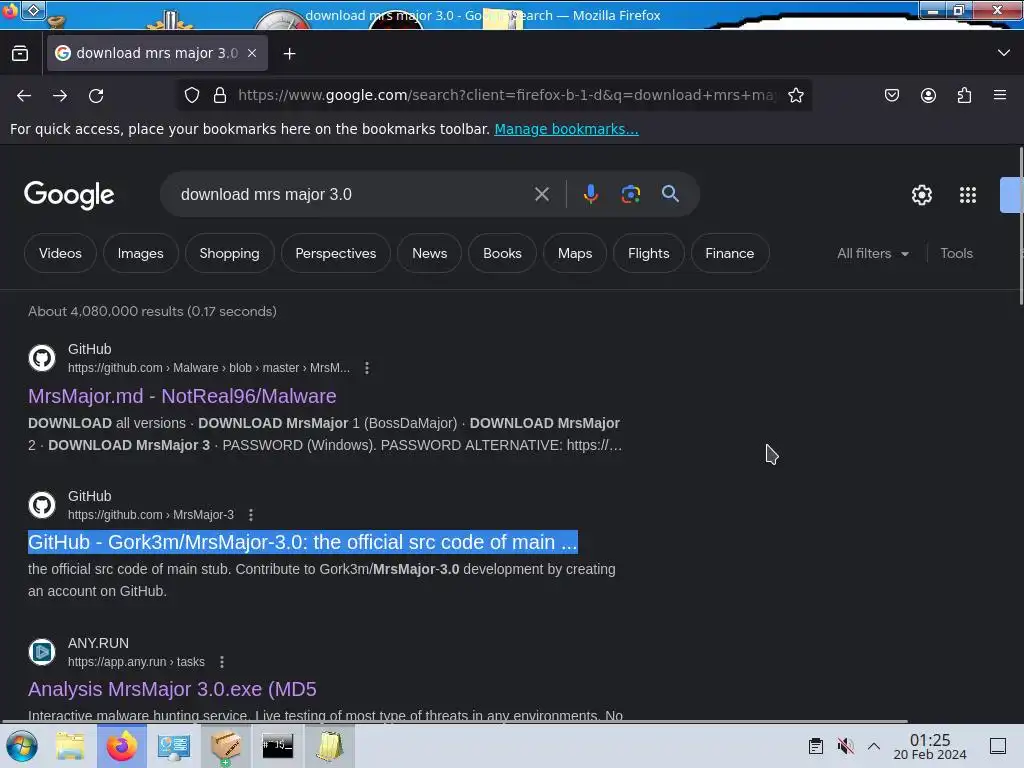
Task: Reload the current page
Action: [96, 95]
